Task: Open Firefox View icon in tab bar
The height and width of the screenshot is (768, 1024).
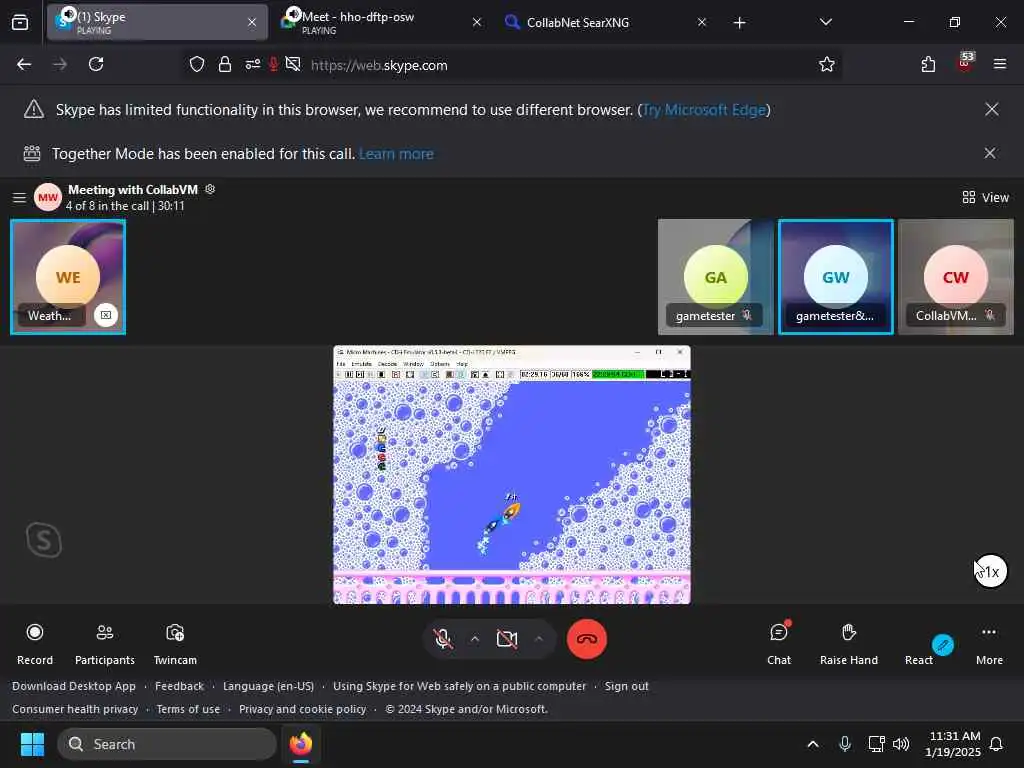Action: (20, 22)
